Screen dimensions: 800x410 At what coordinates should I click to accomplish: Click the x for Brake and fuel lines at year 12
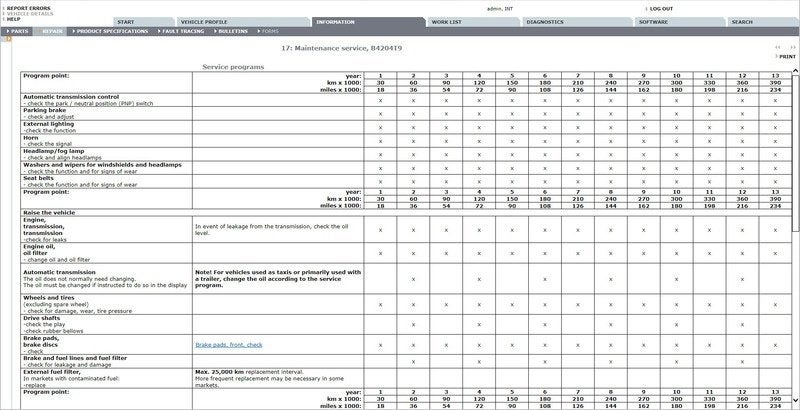(742, 362)
